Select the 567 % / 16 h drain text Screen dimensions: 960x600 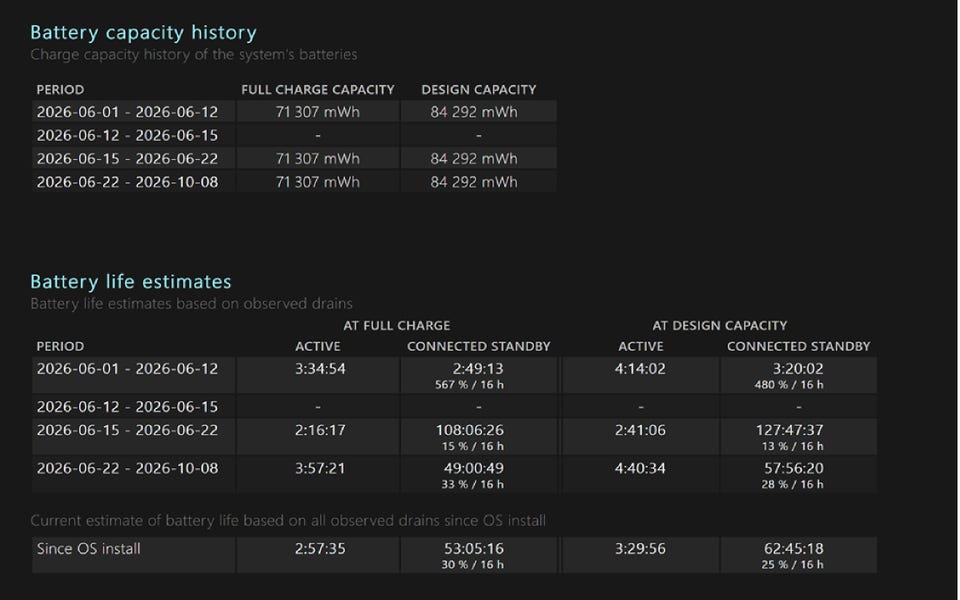point(470,385)
